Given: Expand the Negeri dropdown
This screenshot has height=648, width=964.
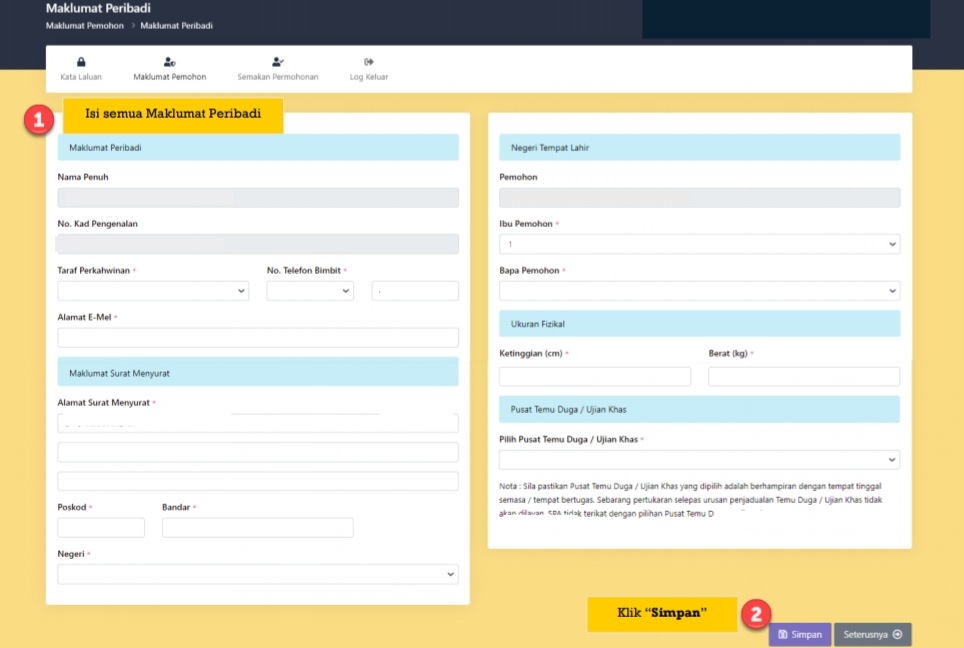Looking at the screenshot, I should 257,573.
